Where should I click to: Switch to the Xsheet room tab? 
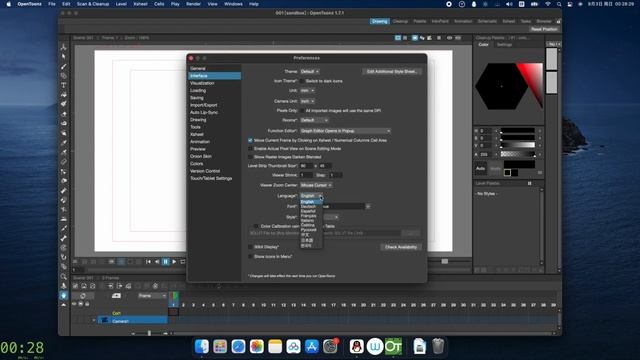(x=509, y=21)
